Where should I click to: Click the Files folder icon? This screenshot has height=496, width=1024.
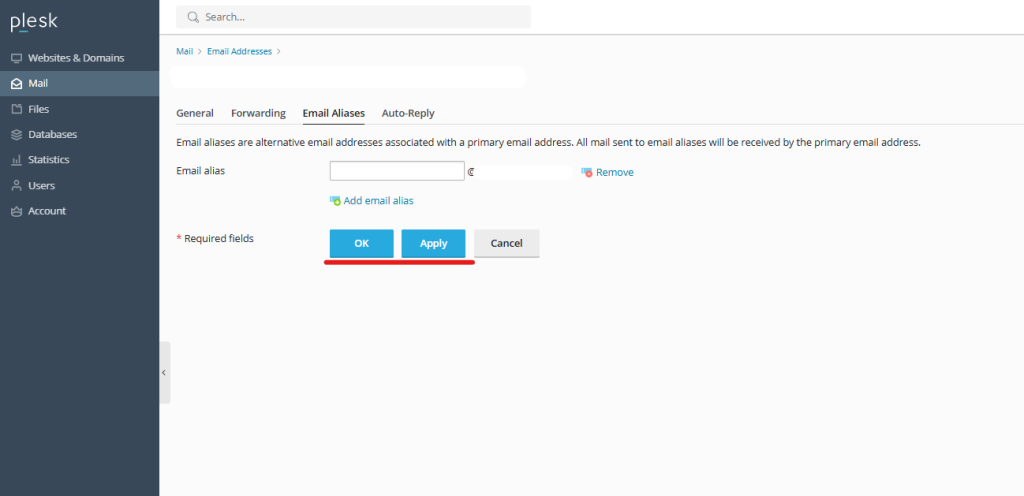[17, 109]
